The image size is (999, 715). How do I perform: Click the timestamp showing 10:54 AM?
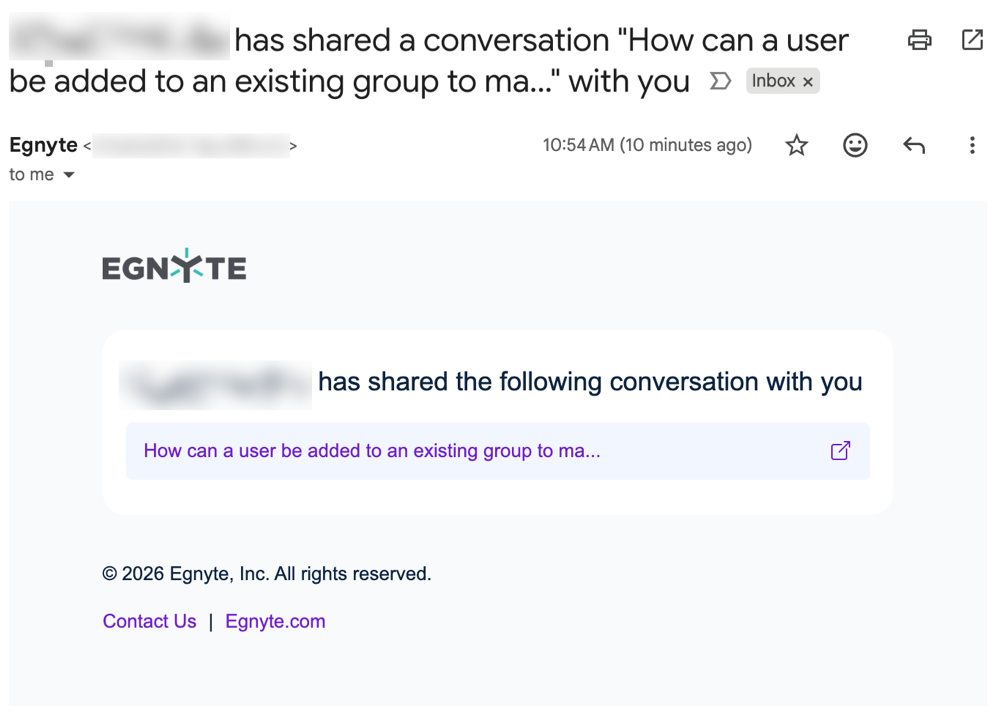[647, 145]
